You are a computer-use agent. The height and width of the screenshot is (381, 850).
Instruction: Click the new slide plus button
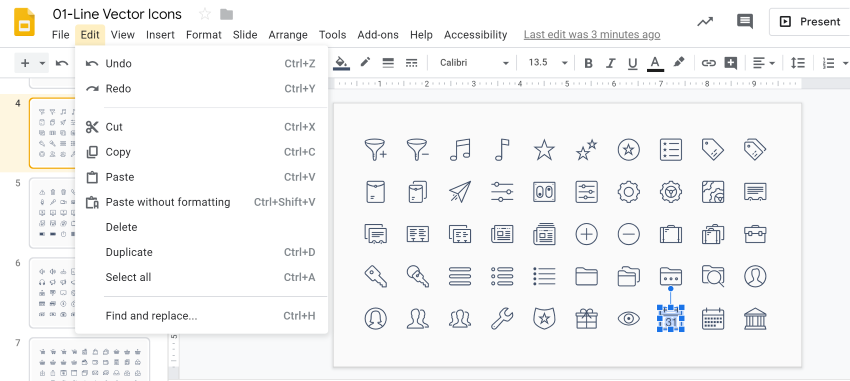[25, 63]
